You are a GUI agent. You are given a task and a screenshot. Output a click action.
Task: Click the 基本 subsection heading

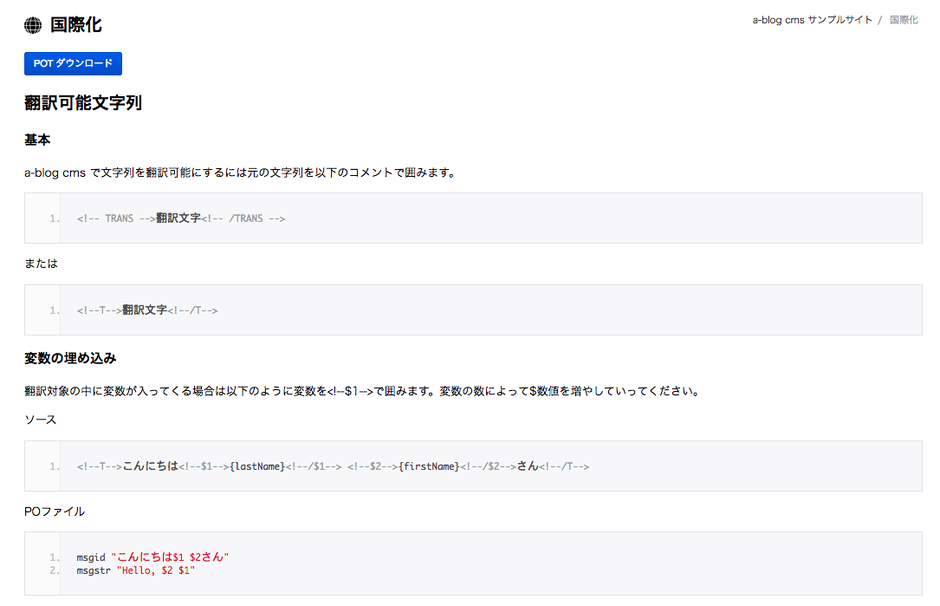point(37,139)
